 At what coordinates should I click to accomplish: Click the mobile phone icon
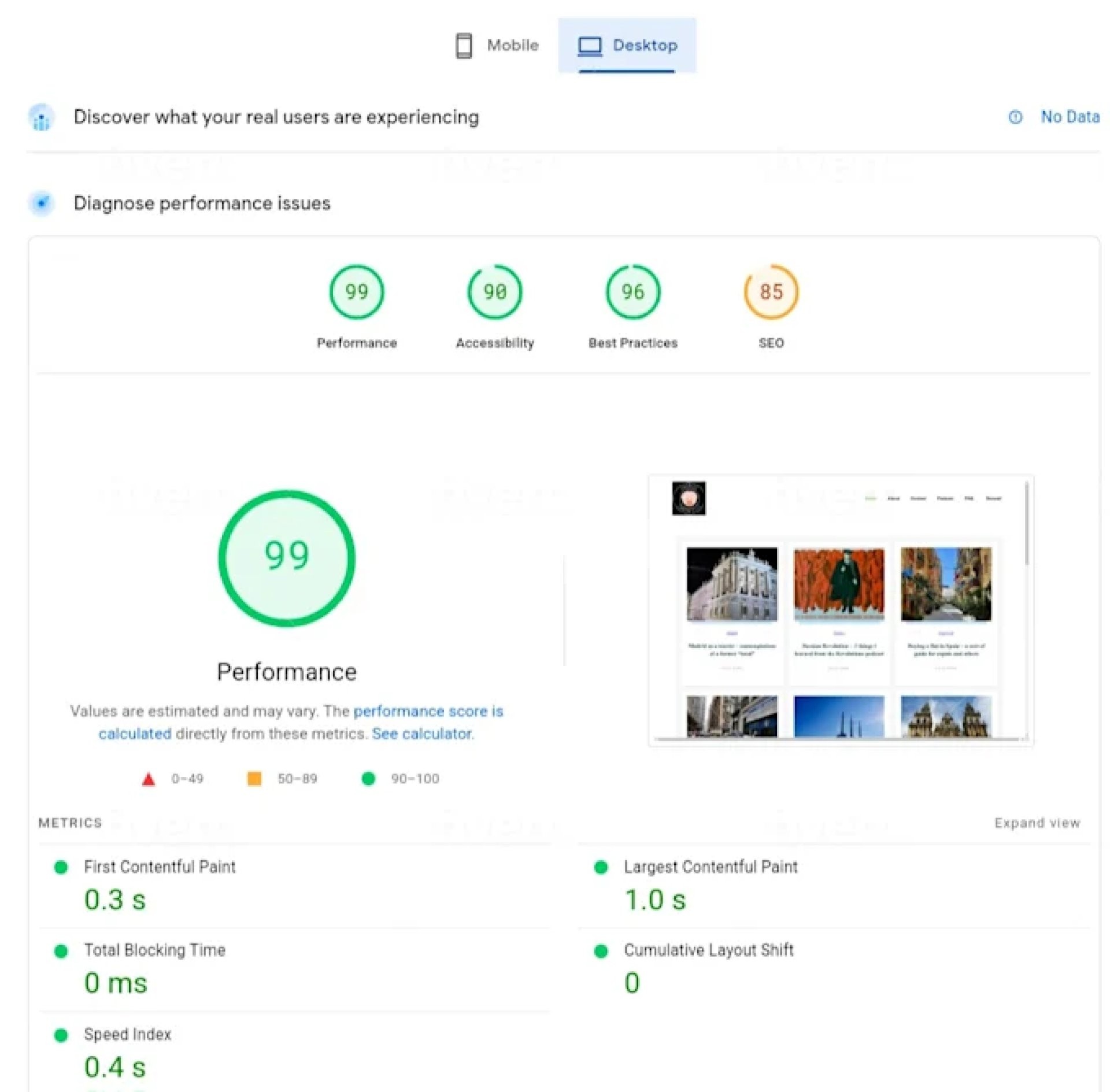coord(463,46)
